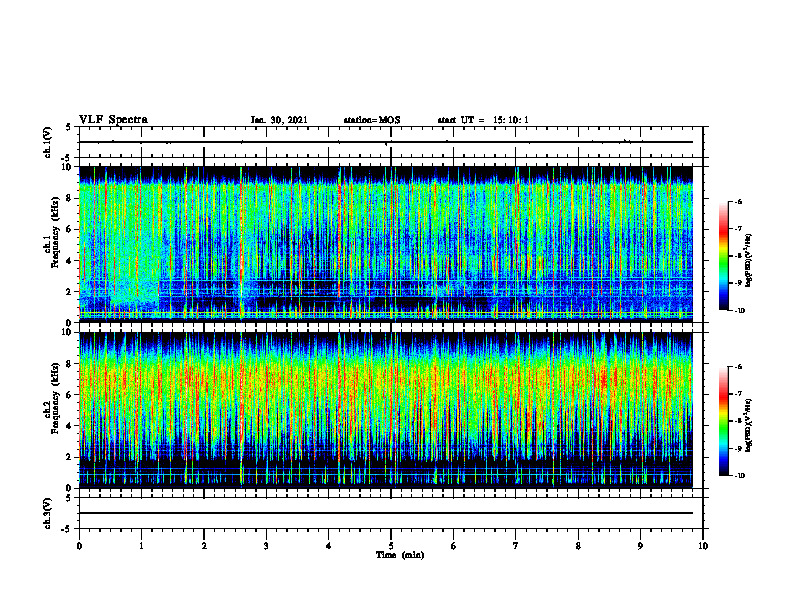Click the "station=MOS" header label
Image resolution: width=792 pixels, height=612 pixels.
point(372,120)
